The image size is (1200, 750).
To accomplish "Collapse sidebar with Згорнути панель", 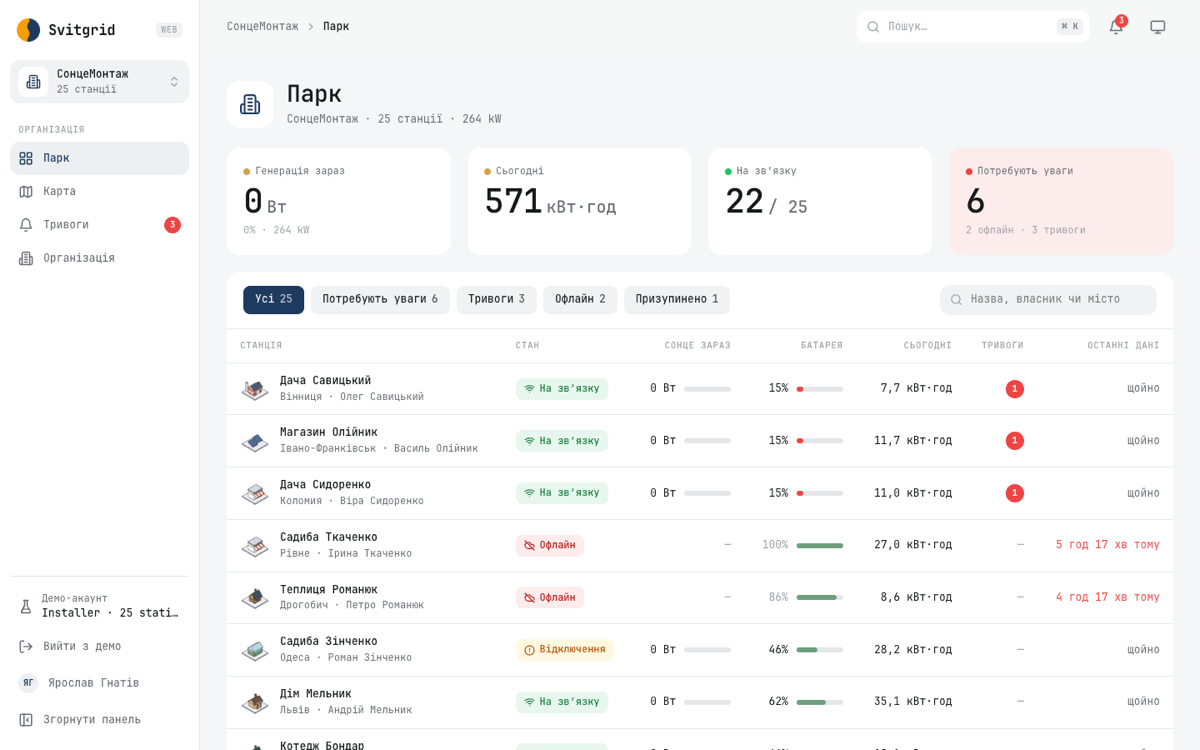I will (x=100, y=720).
